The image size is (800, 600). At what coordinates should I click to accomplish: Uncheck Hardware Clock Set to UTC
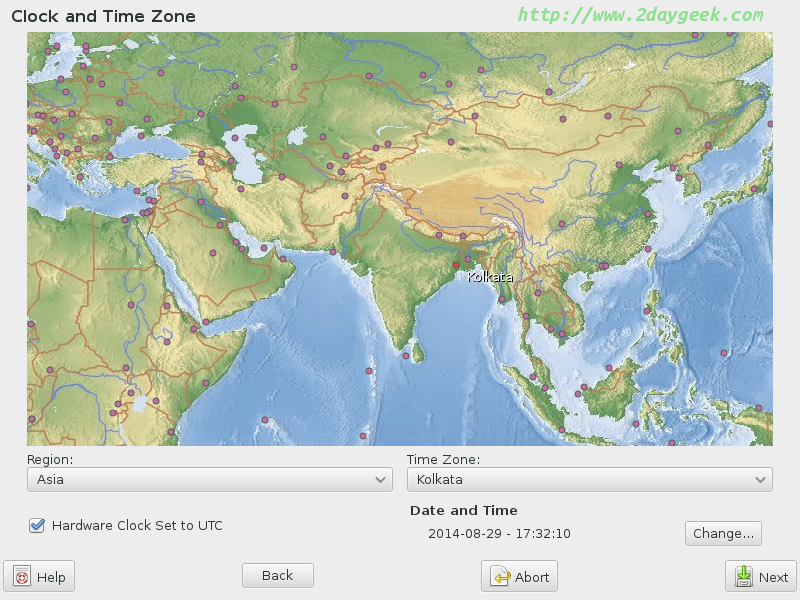point(37,525)
